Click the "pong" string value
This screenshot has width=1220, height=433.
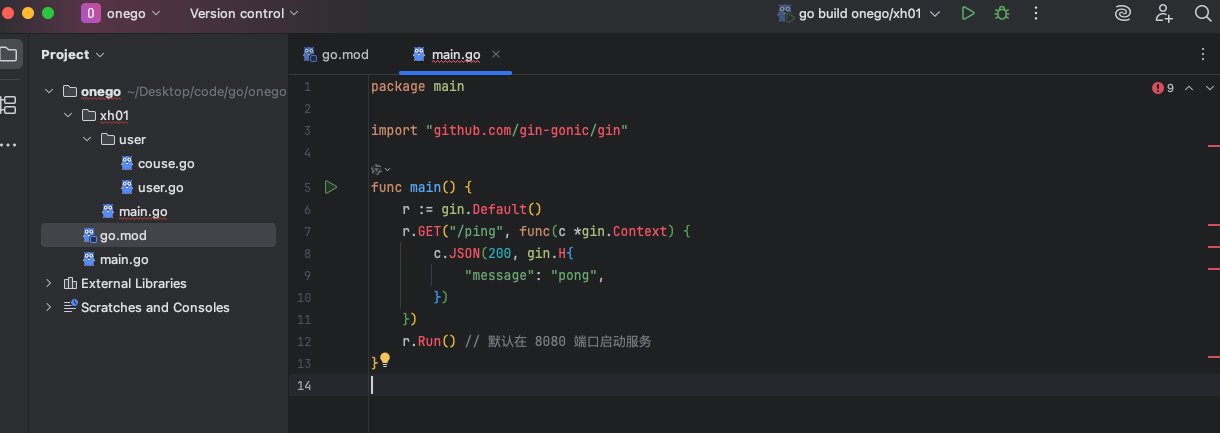[x=574, y=275]
